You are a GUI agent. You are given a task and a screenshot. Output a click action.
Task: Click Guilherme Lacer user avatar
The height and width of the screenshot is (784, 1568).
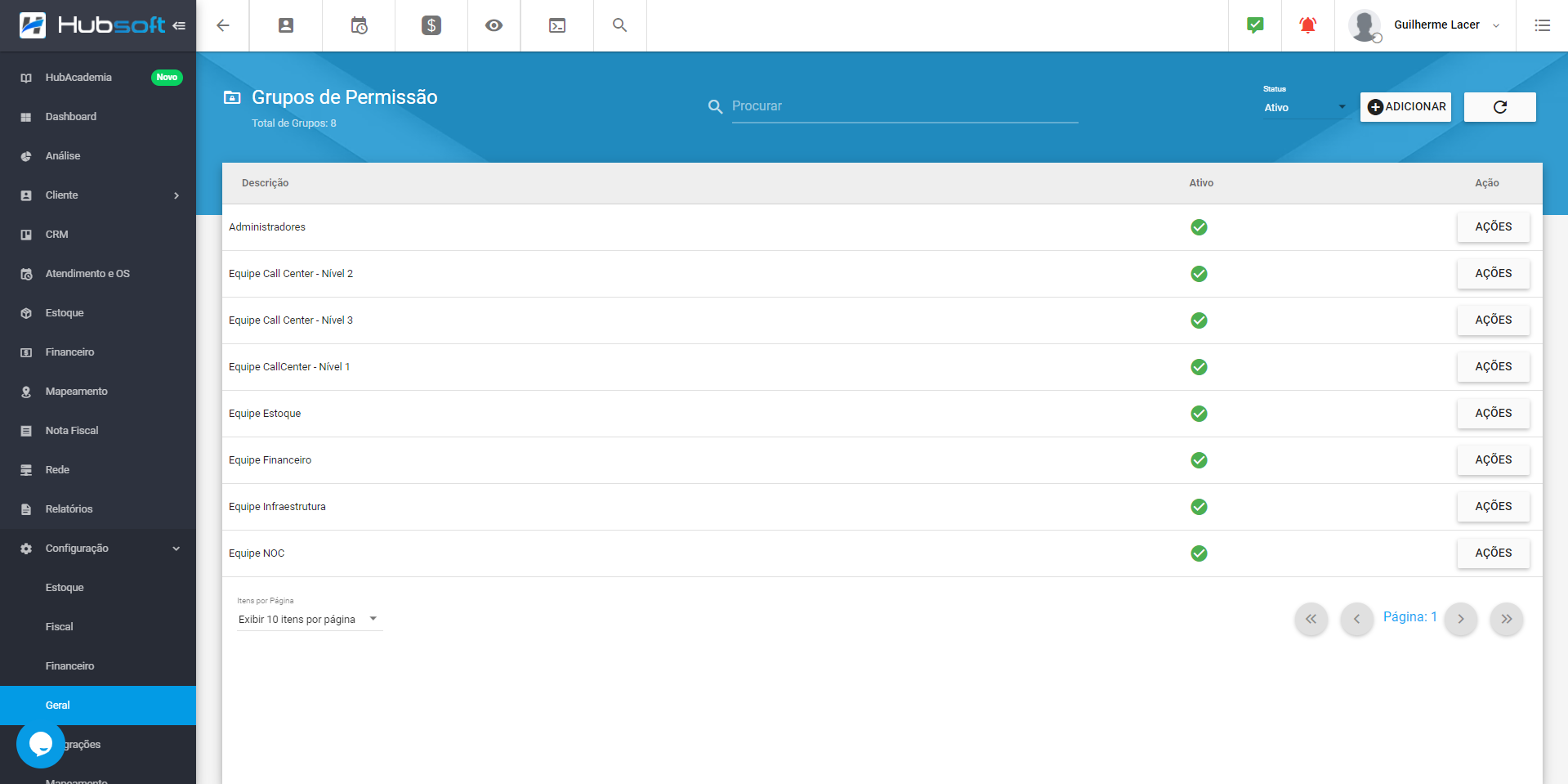tap(1365, 25)
